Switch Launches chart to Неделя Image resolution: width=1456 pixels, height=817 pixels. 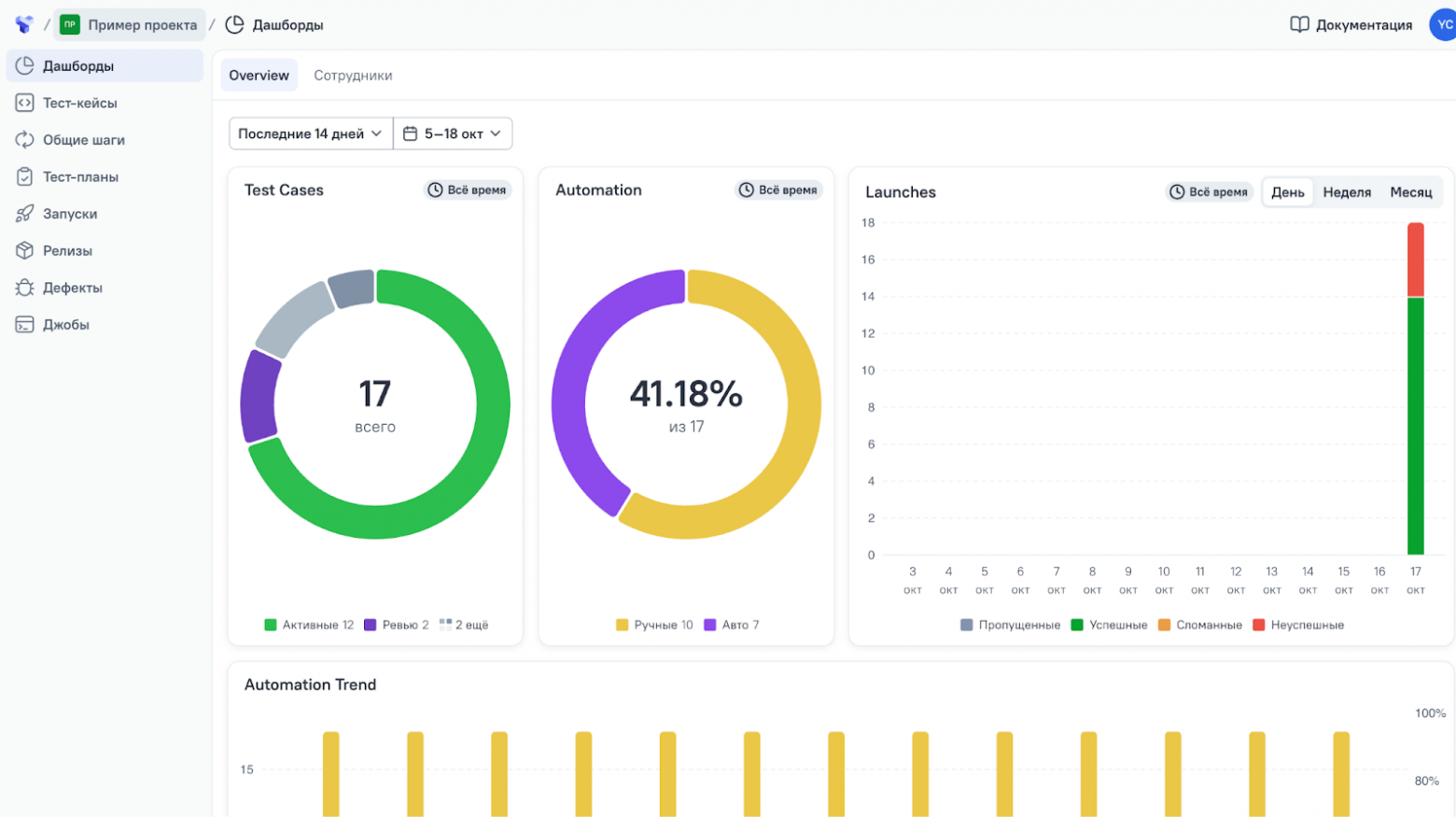(x=1347, y=192)
